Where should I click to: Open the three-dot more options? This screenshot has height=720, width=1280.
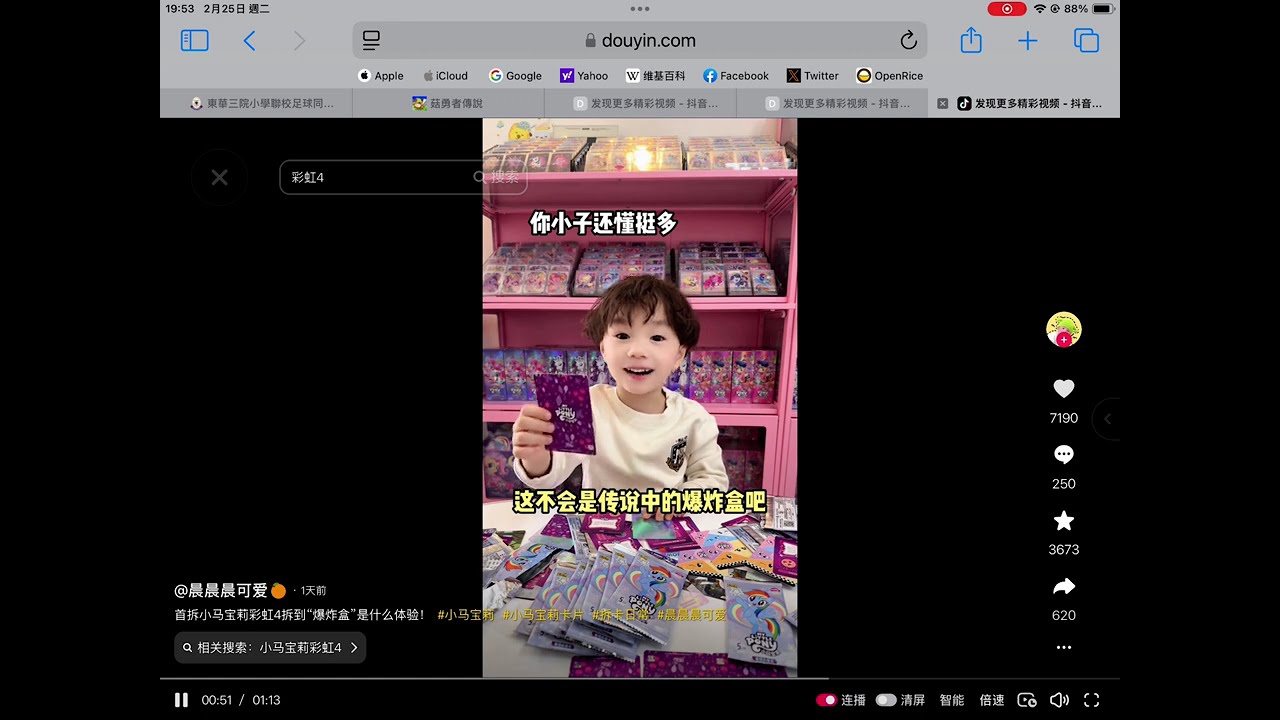coord(1064,648)
